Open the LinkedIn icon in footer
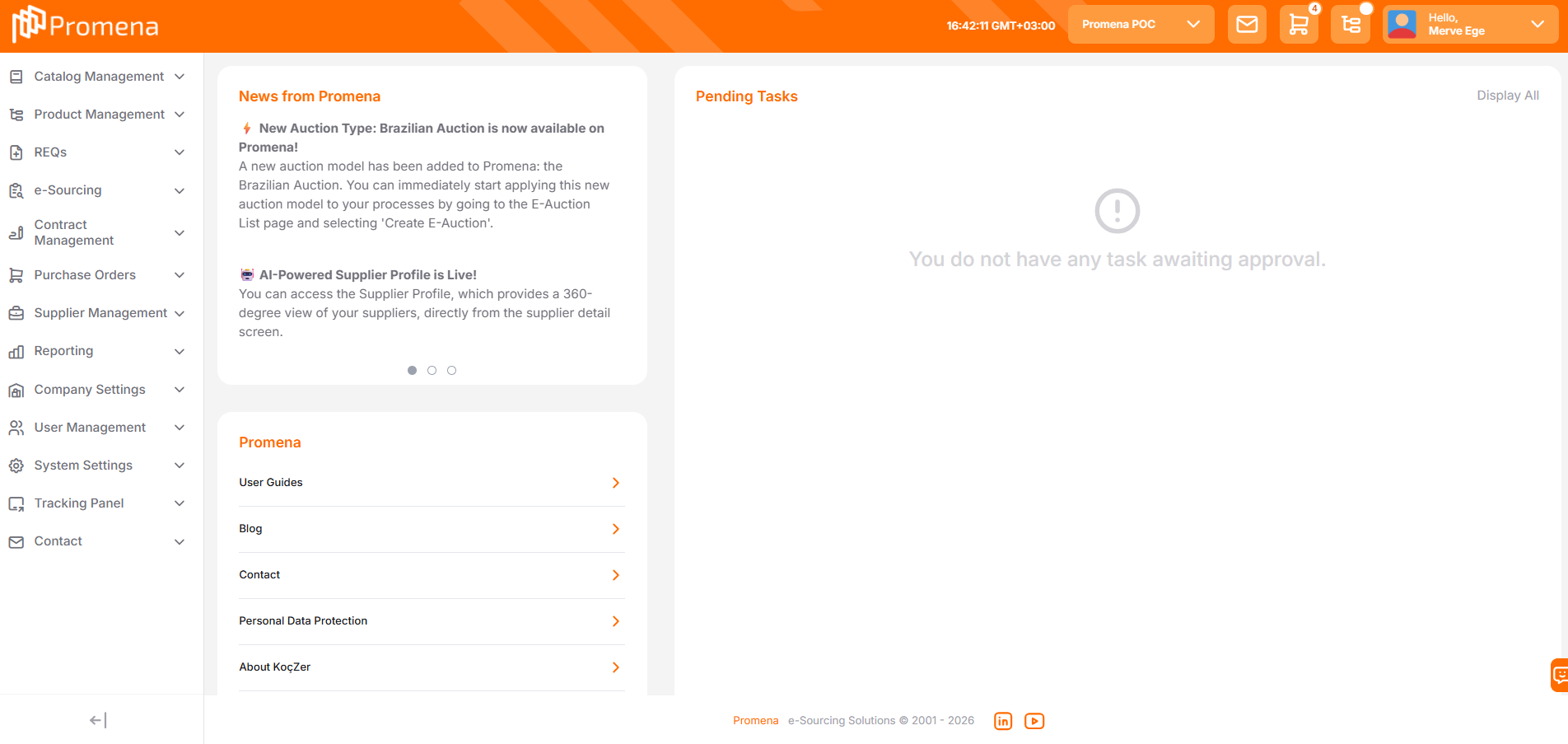The height and width of the screenshot is (744, 1568). click(1003, 721)
